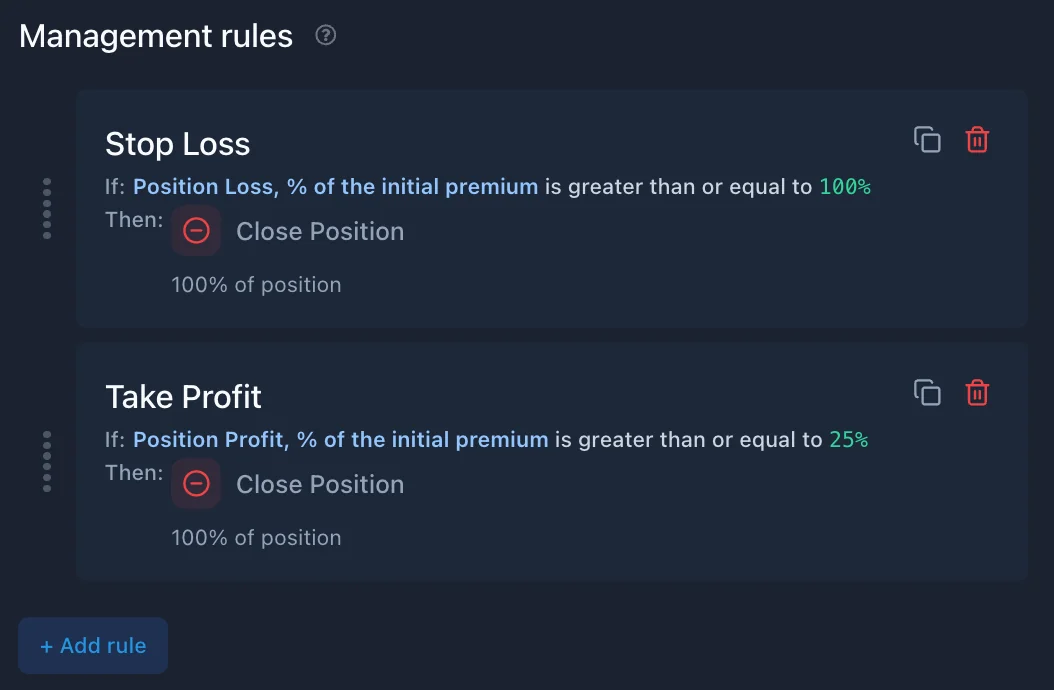Open the Management rules help icon
Viewport: 1054px width, 690px height.
pos(326,35)
